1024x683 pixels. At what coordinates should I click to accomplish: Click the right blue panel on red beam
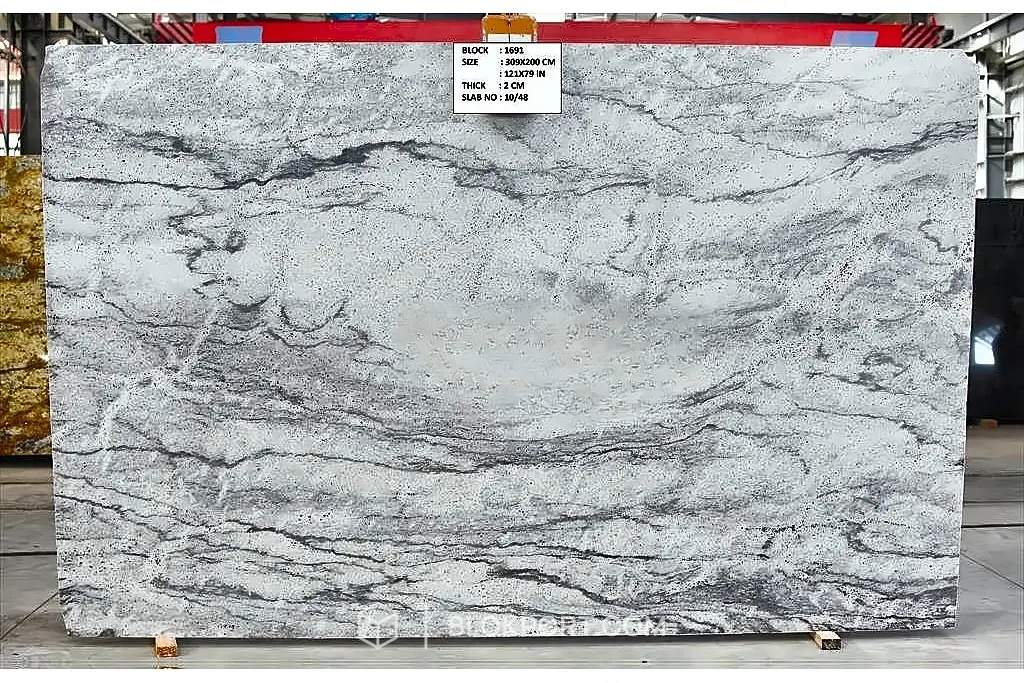[854, 38]
